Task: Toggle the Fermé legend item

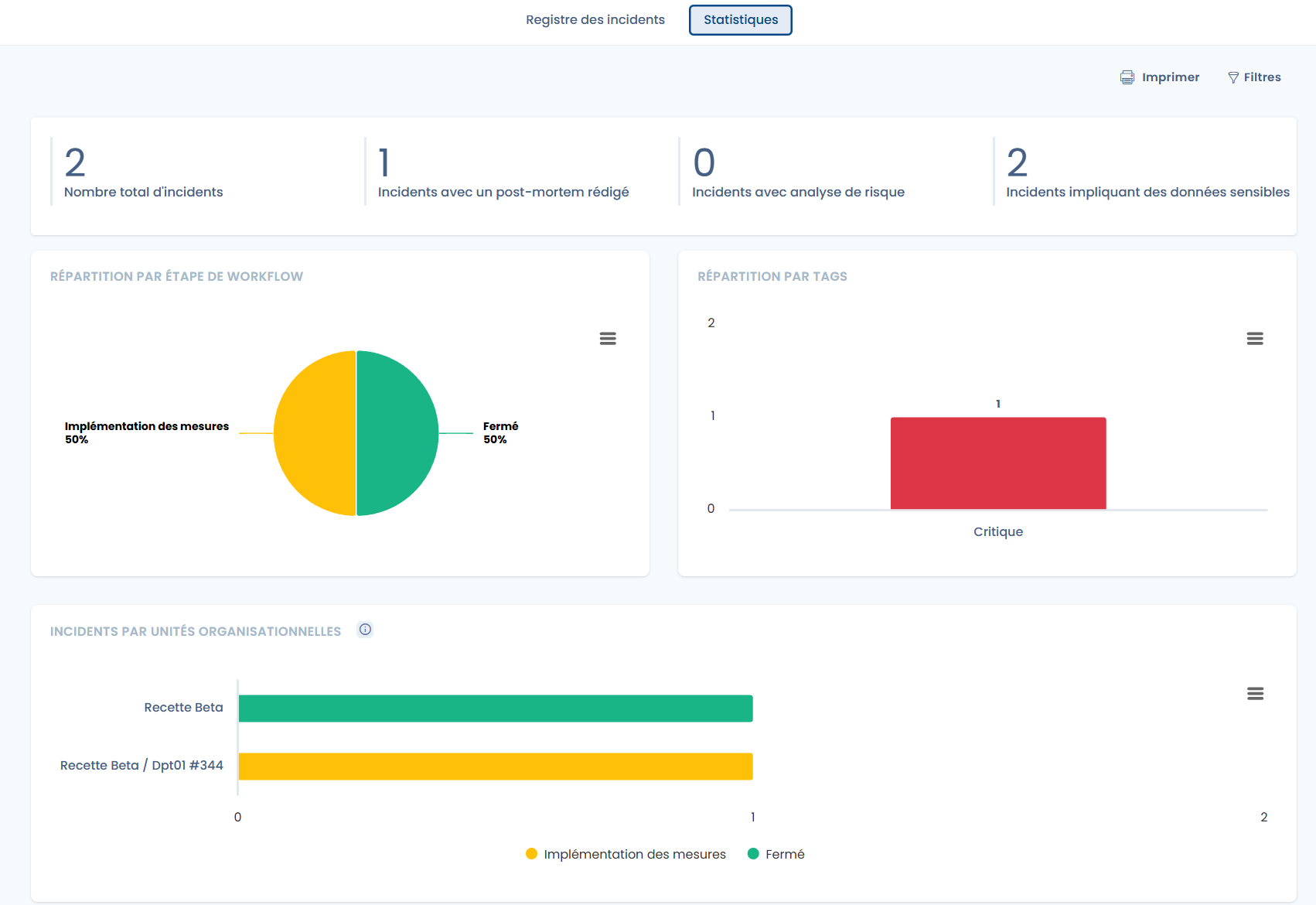Action: coord(776,854)
